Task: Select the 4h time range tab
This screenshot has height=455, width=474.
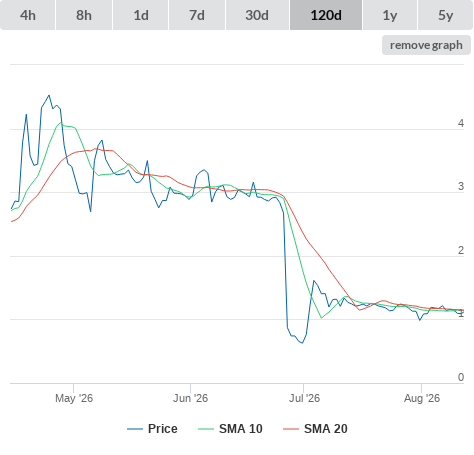Action: click(28, 15)
